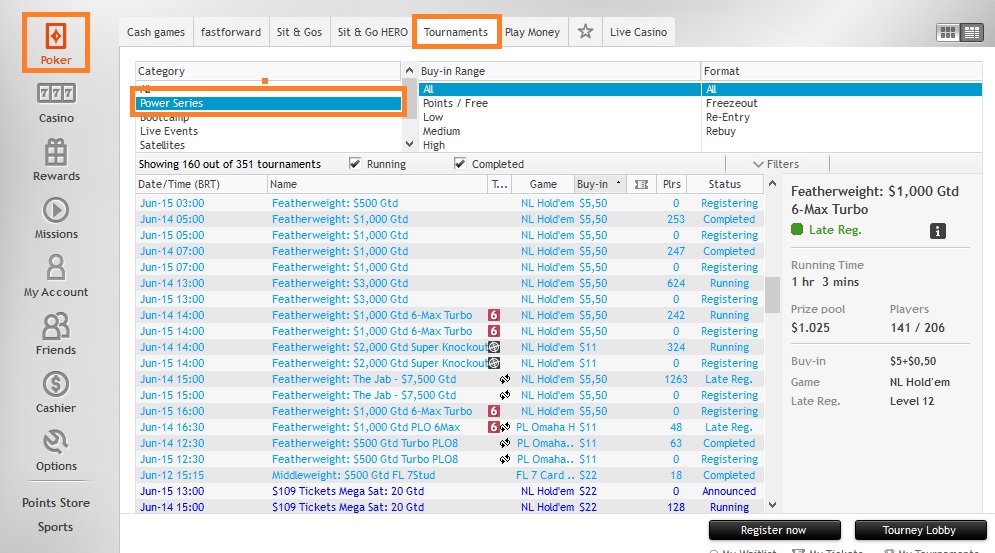The height and width of the screenshot is (553, 995).
Task: Select Re-Entry format
Action: coord(841,117)
